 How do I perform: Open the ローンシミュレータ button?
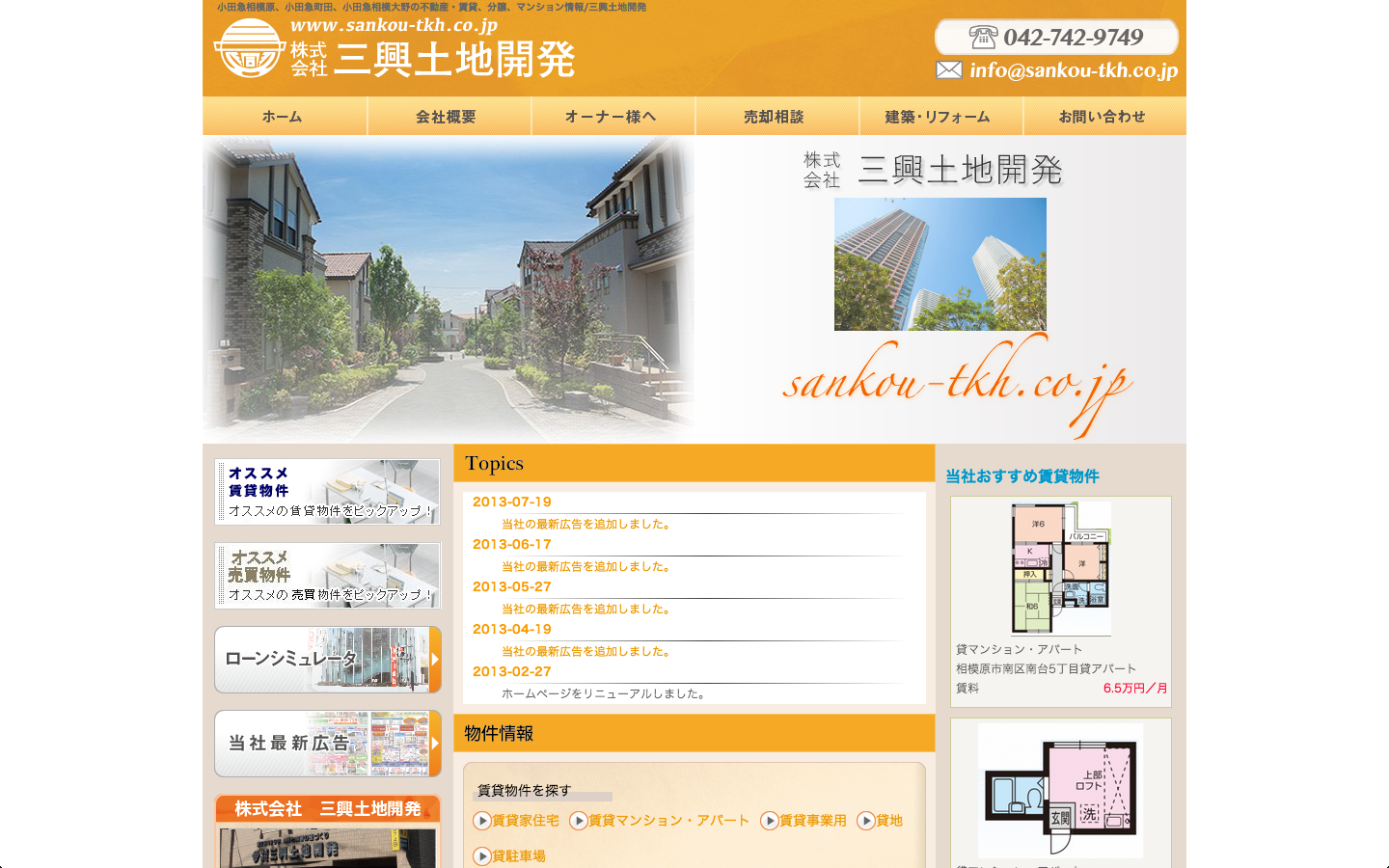[328, 660]
